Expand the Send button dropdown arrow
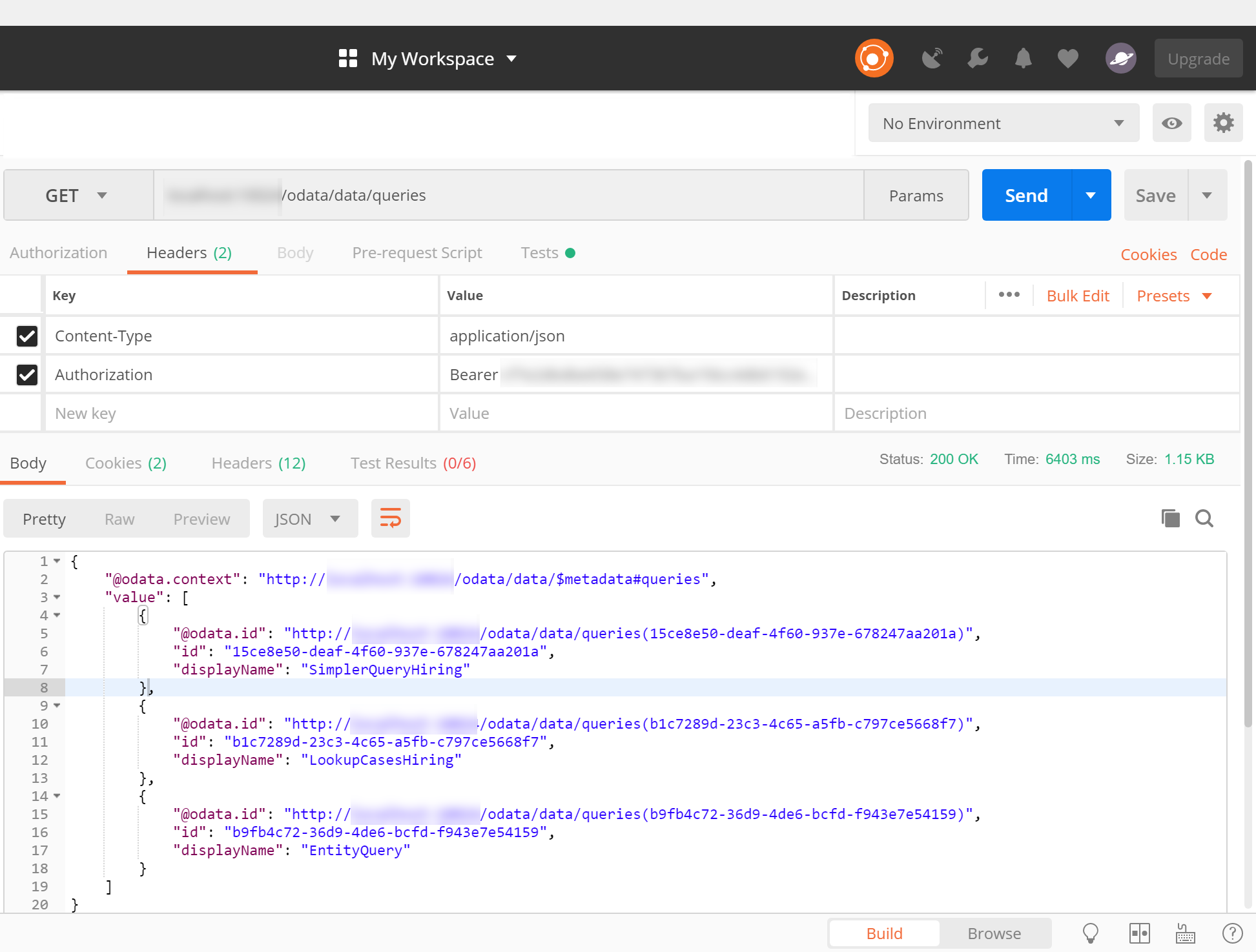The height and width of the screenshot is (952, 1256). pyautogui.click(x=1091, y=195)
